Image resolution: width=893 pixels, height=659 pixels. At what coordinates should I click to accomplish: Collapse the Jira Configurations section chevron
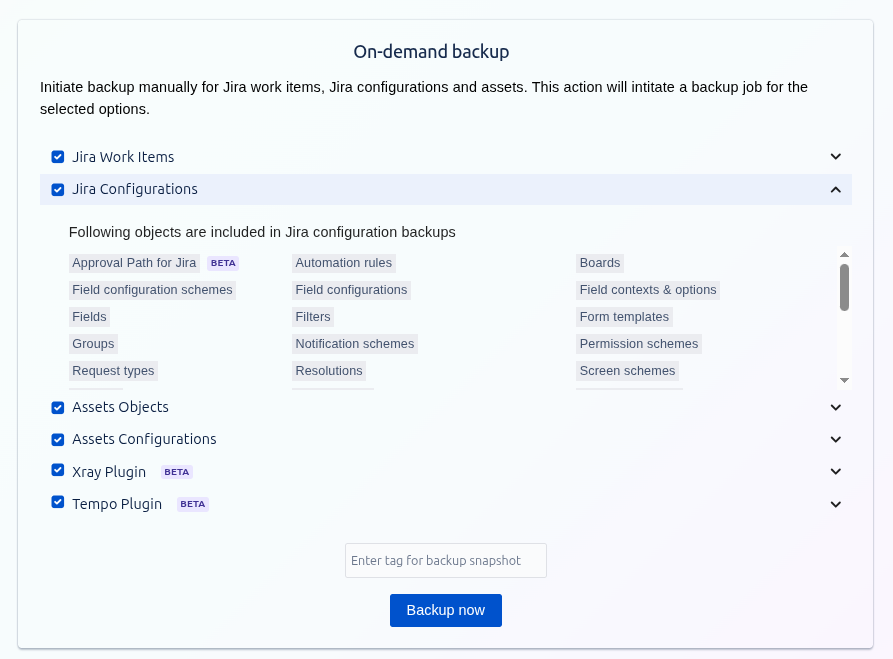[836, 189]
